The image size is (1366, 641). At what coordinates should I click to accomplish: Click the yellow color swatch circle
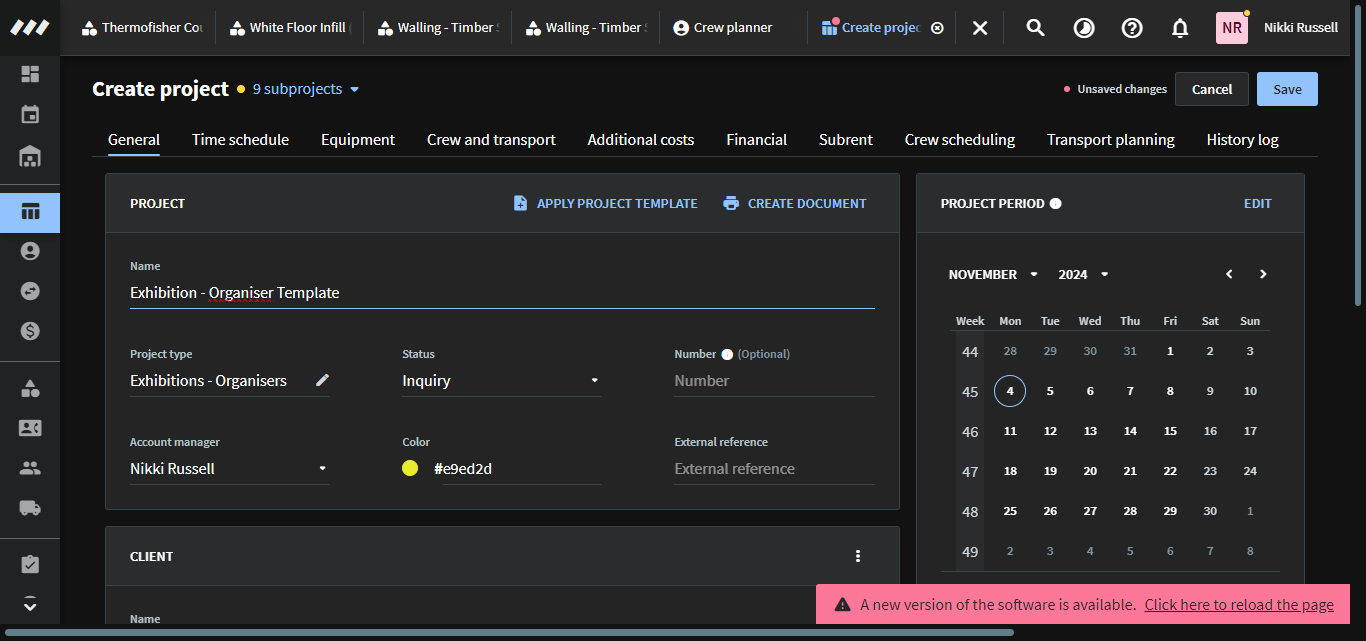pos(410,468)
